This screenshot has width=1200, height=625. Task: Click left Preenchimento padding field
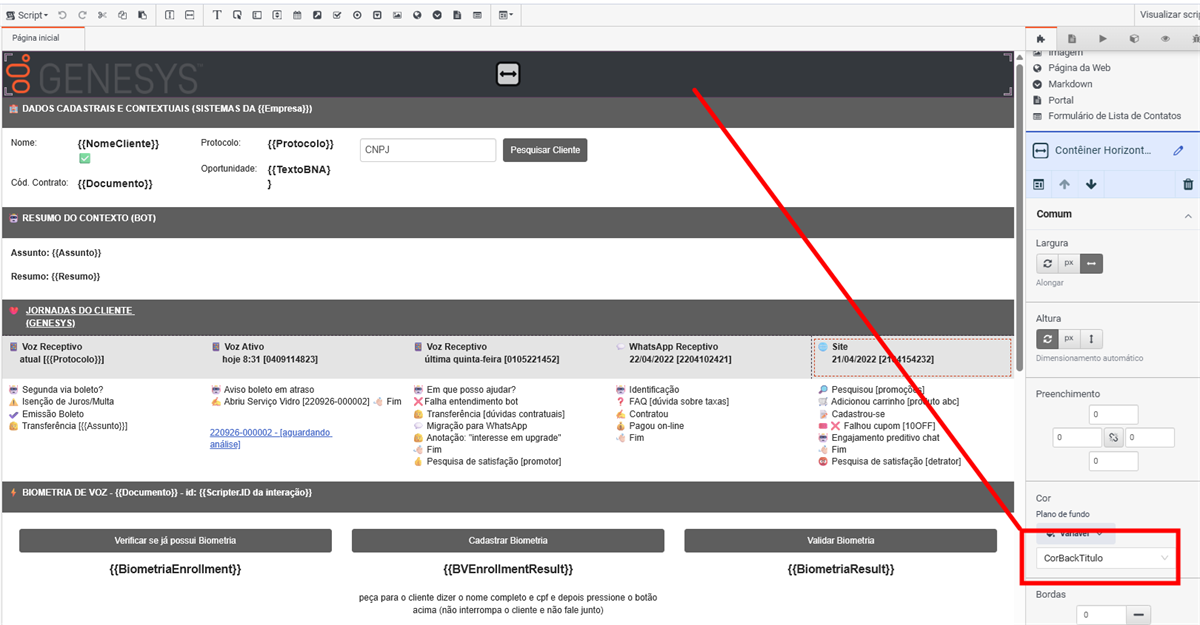(1077, 437)
